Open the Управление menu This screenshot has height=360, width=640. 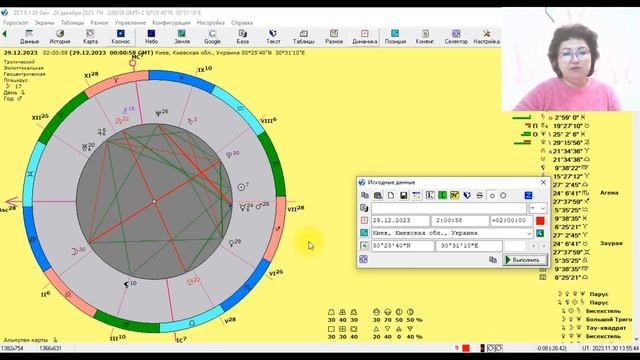pos(130,23)
